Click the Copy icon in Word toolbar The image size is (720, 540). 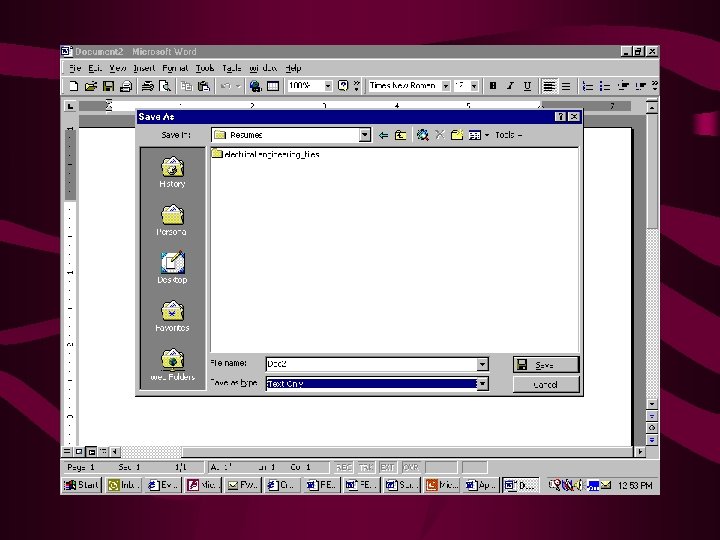pos(186,86)
